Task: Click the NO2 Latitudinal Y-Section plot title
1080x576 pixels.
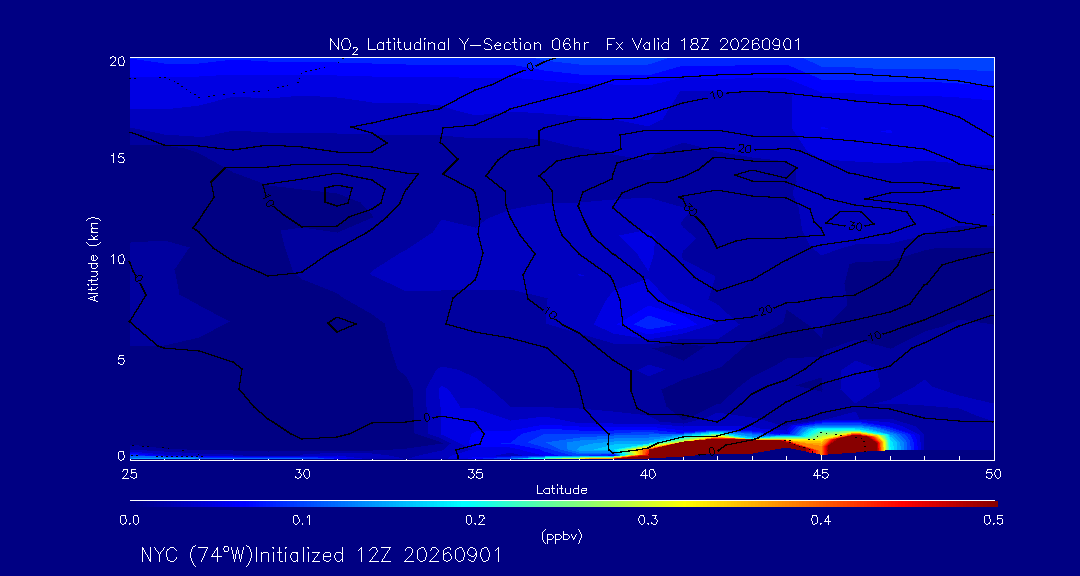Action: [564, 45]
